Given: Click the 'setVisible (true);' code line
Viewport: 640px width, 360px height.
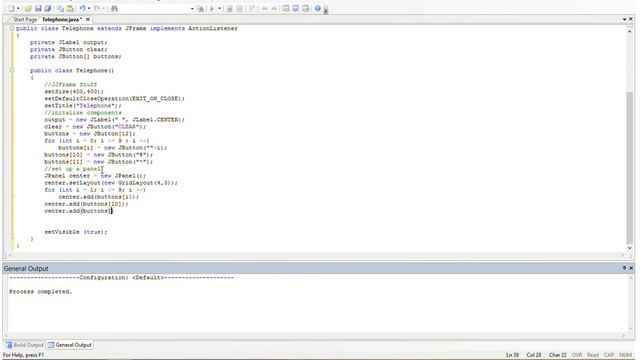Looking at the screenshot, I should pyautogui.click(x=76, y=232).
